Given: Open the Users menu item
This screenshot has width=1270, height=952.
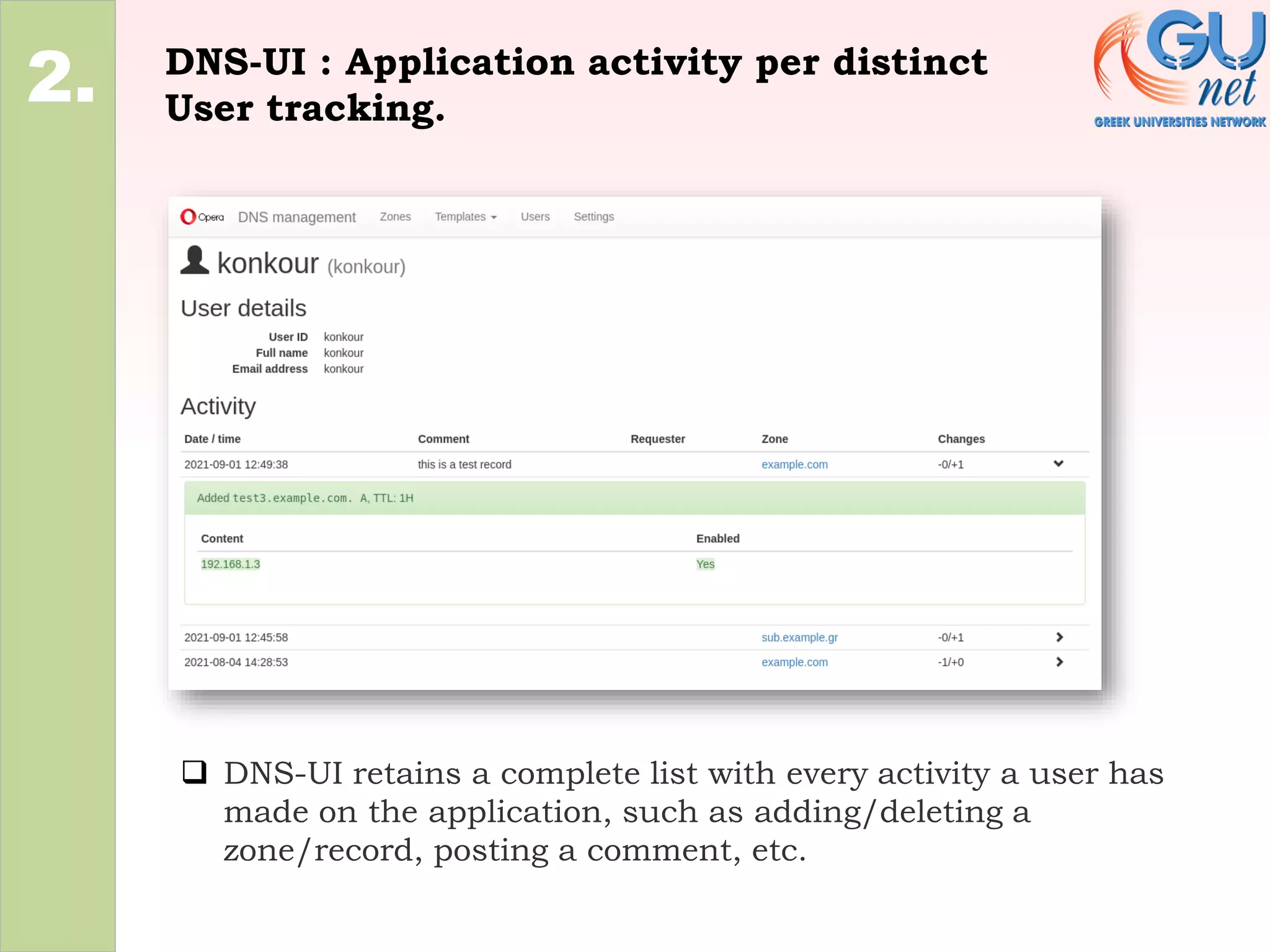Looking at the screenshot, I should pos(535,217).
